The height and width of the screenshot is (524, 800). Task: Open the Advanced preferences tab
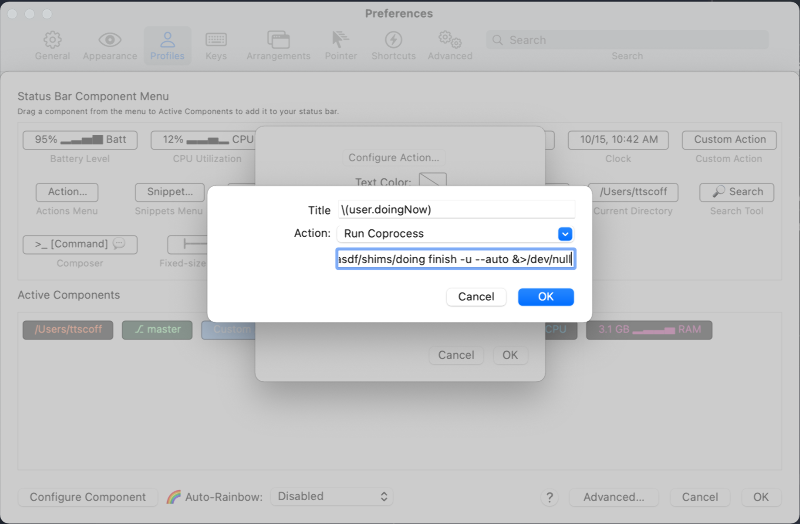tap(449, 45)
